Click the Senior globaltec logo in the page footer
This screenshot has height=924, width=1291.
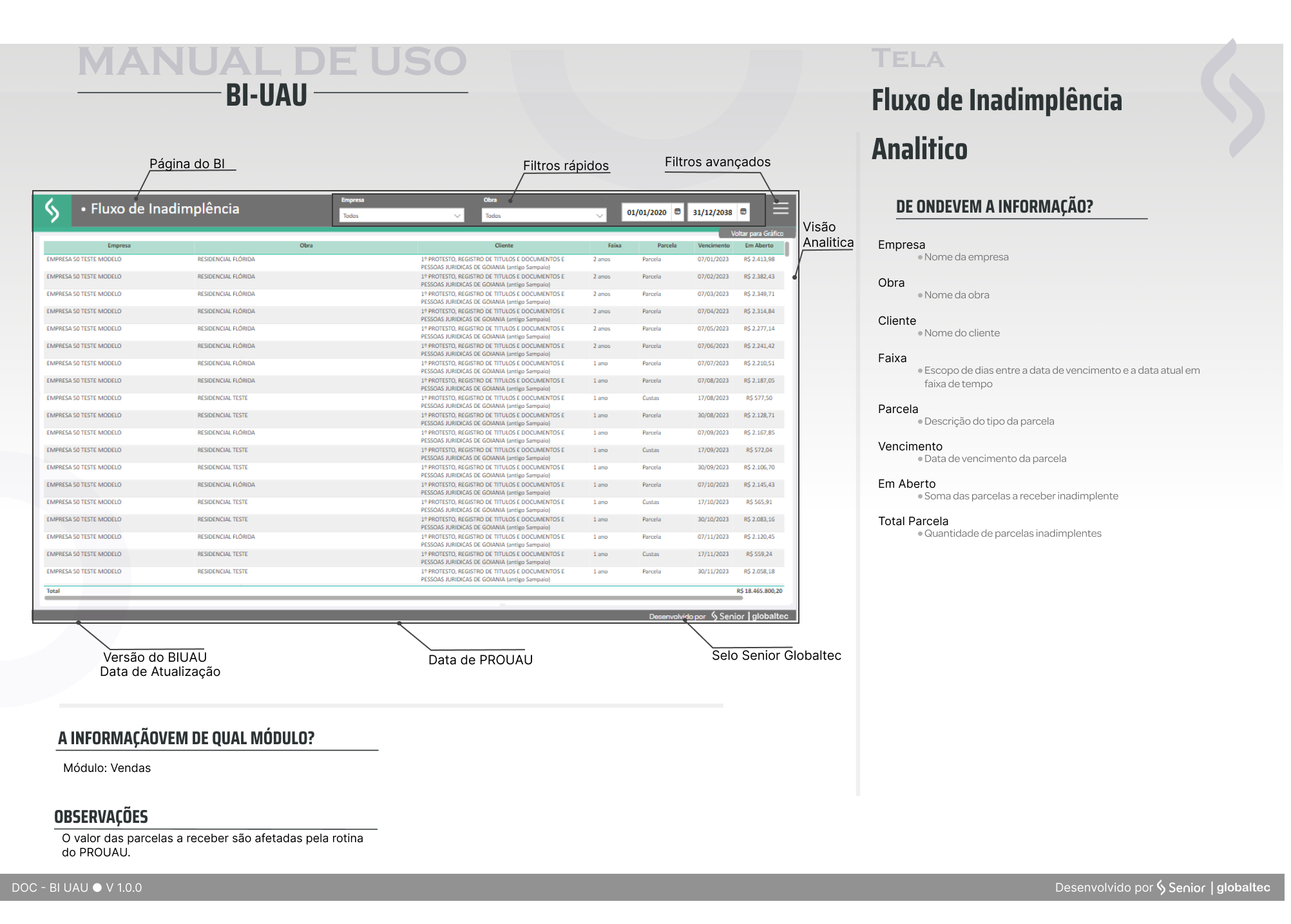(1213, 887)
